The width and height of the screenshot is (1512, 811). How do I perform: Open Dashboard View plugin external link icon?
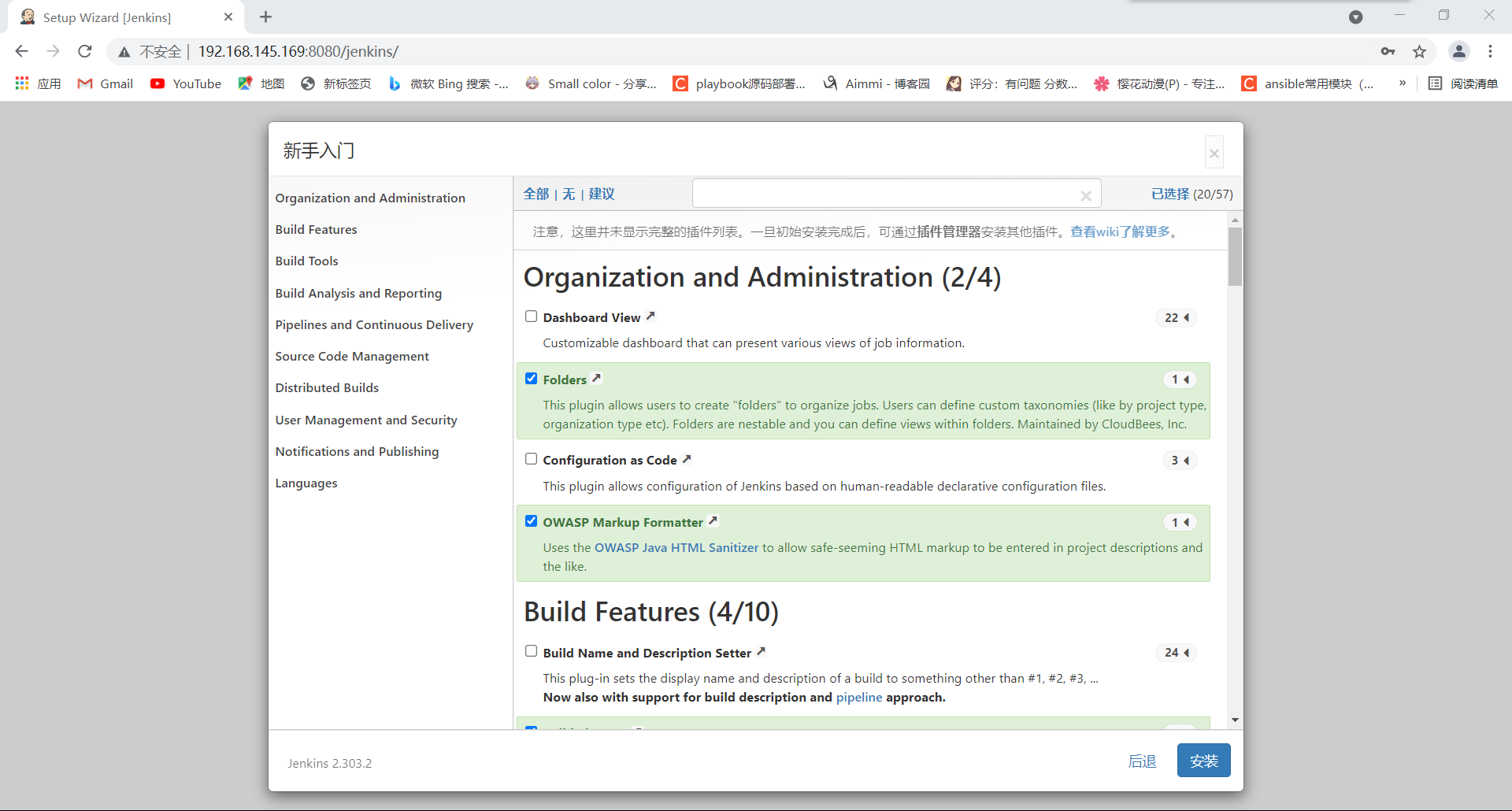click(650, 317)
